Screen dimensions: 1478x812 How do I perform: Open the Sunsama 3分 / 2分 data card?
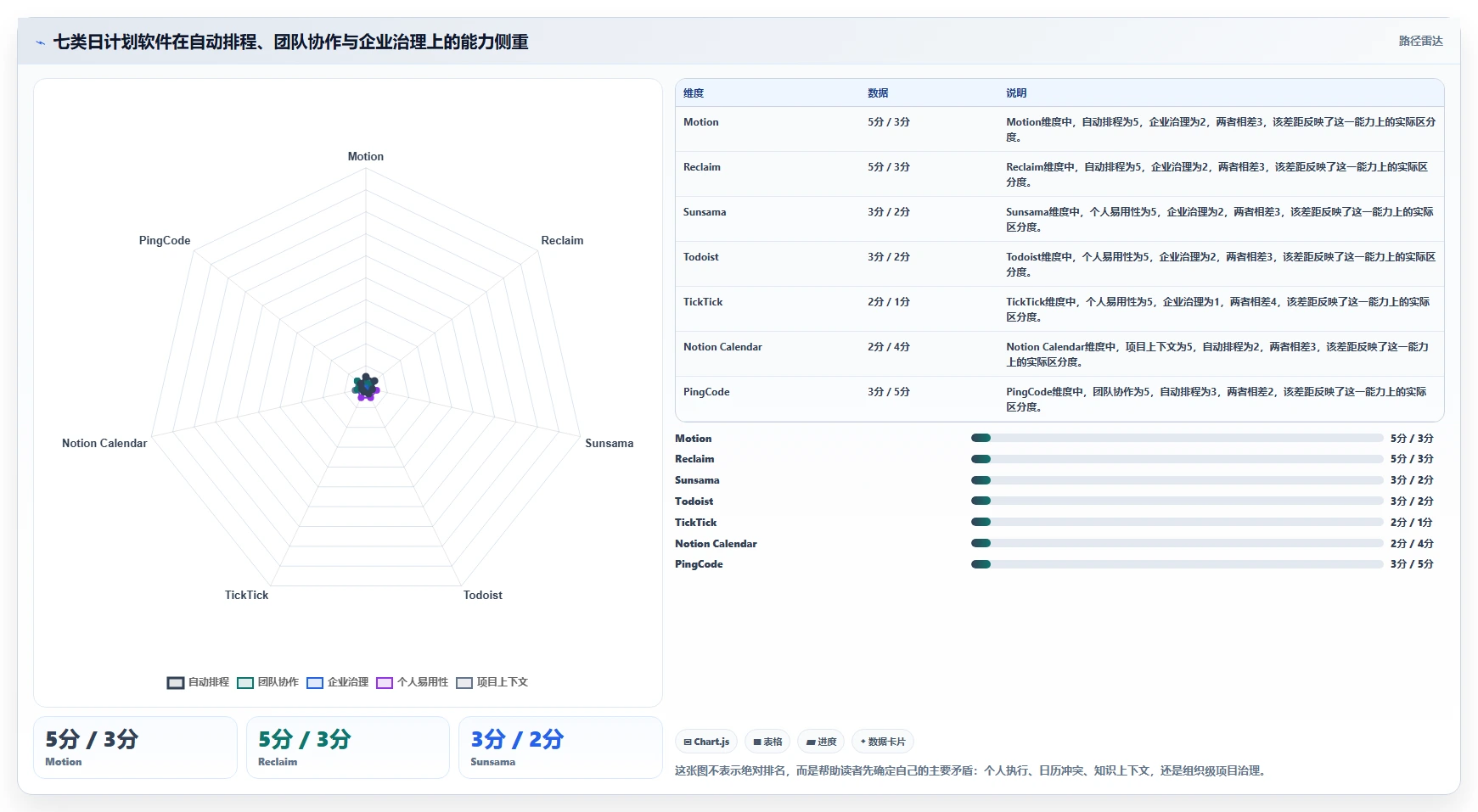click(560, 748)
